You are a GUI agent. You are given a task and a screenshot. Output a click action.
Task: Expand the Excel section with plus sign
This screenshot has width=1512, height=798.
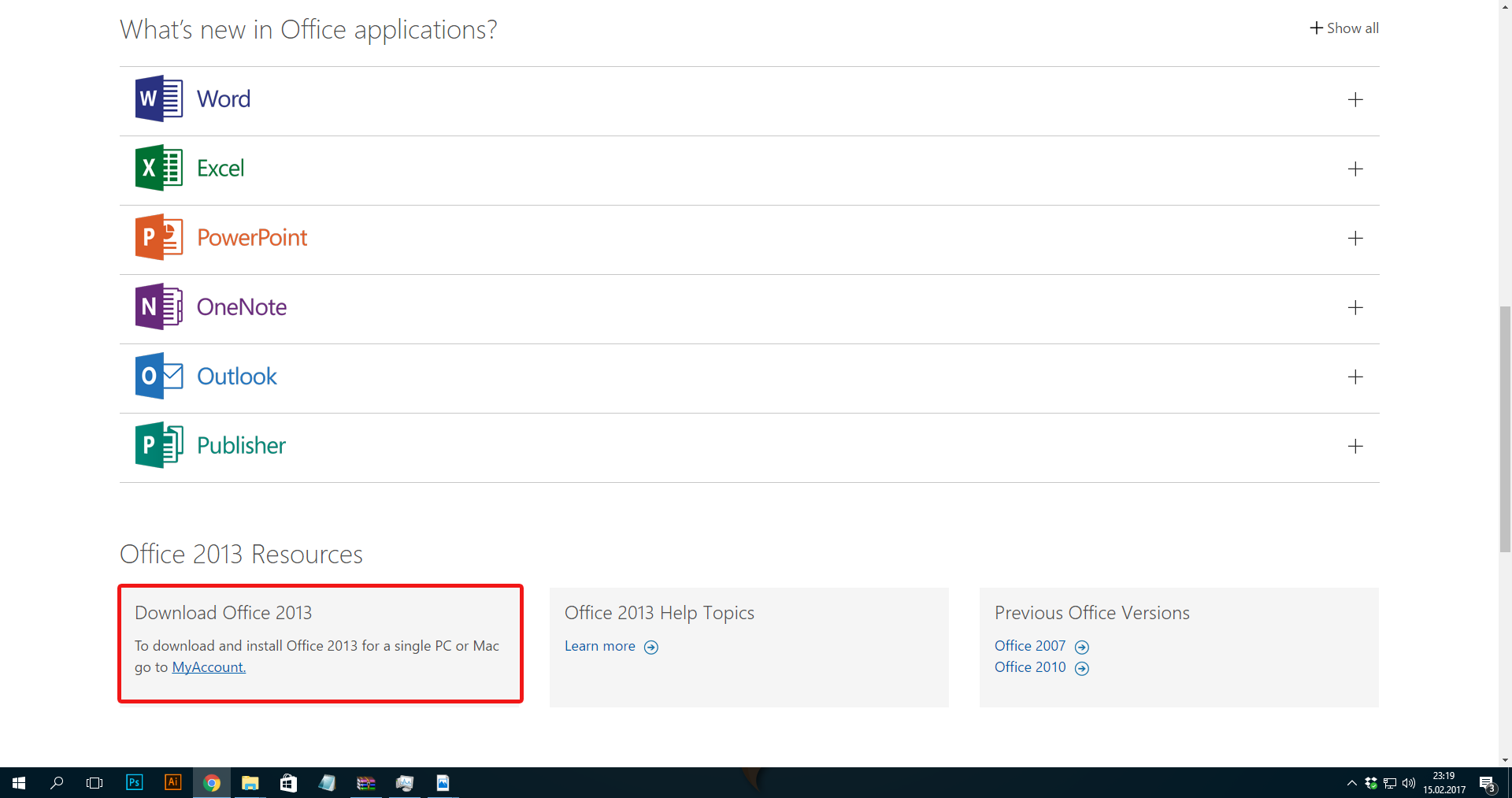[x=1355, y=169]
